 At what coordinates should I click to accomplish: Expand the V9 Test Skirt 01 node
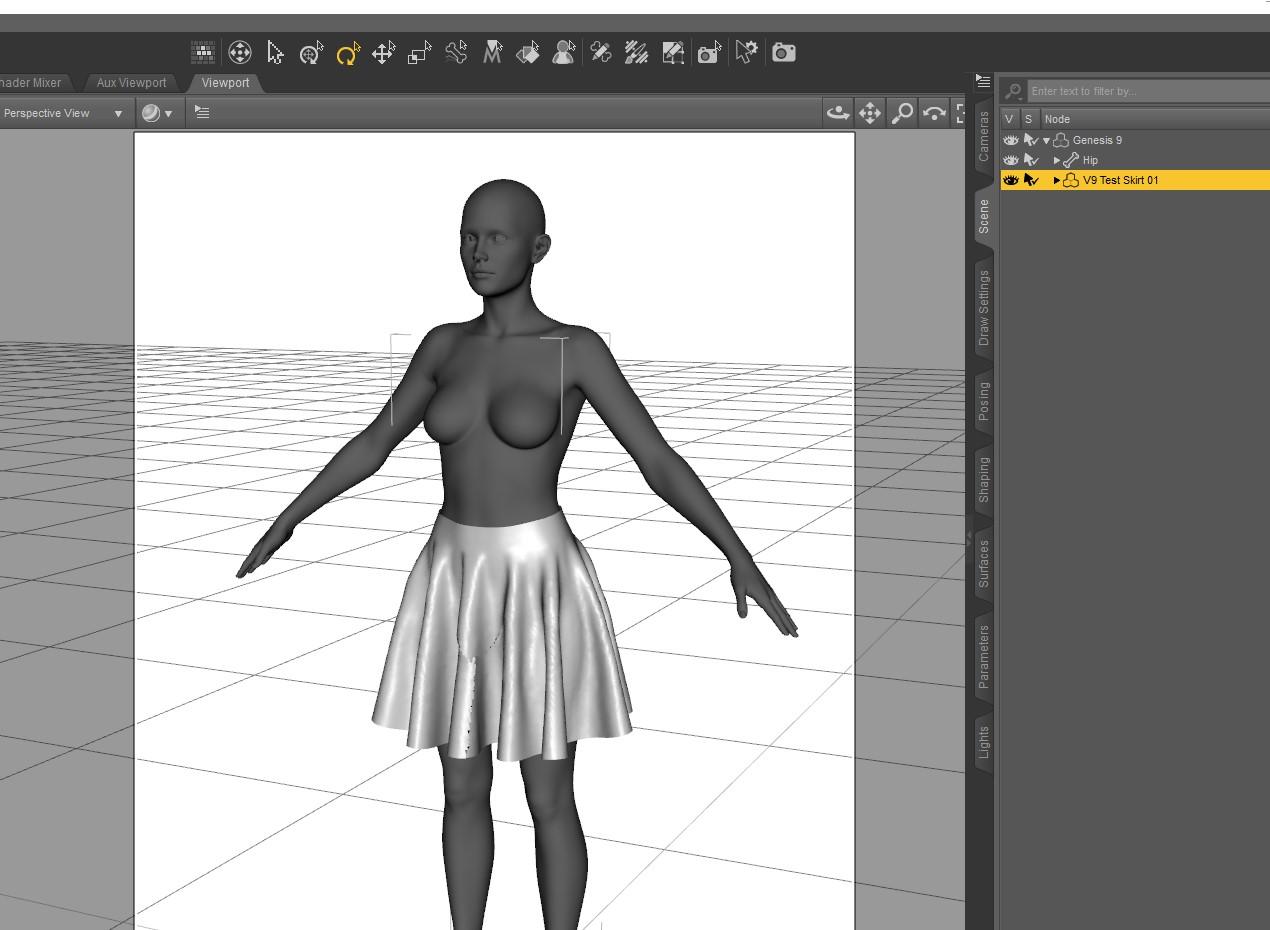[x=1057, y=180]
